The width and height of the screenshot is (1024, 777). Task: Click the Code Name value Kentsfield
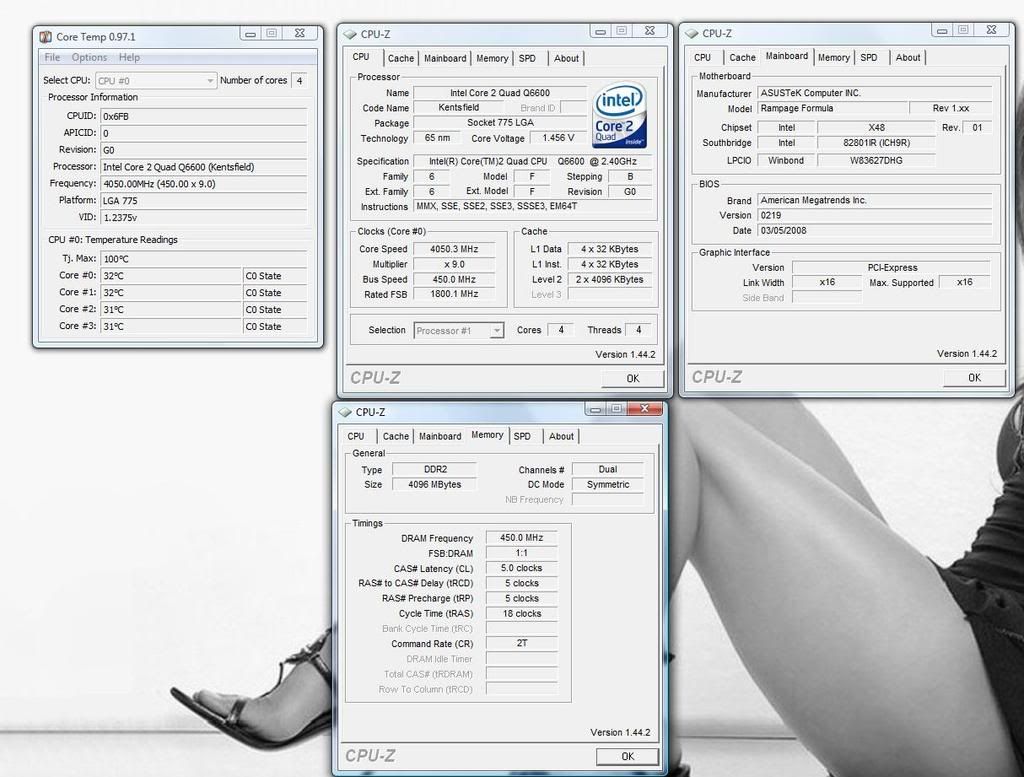tap(458, 107)
